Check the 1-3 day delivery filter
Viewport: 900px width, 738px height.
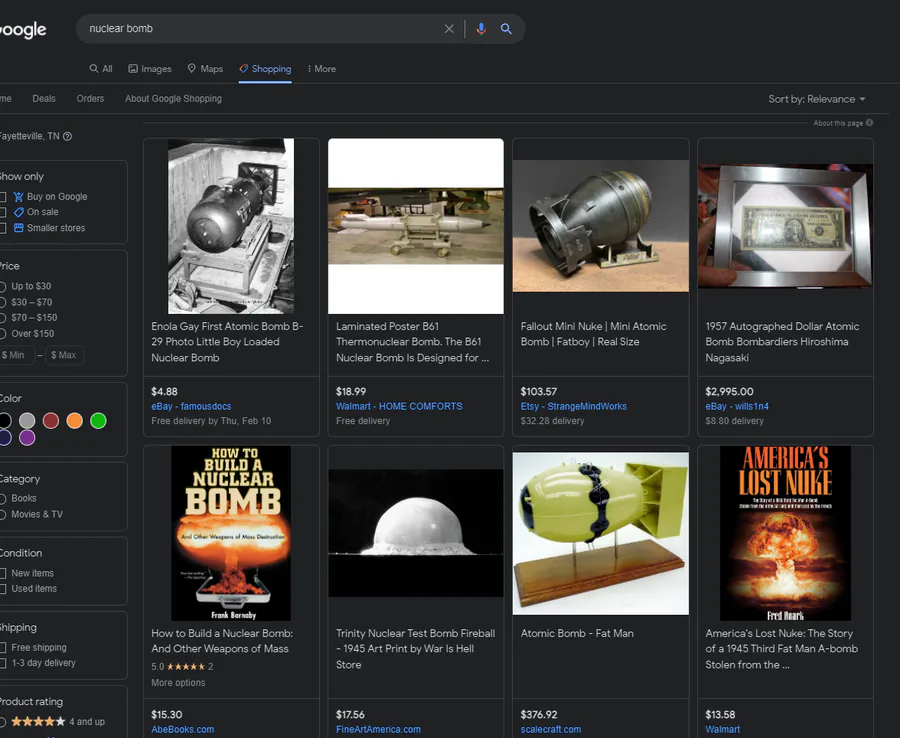[3, 663]
